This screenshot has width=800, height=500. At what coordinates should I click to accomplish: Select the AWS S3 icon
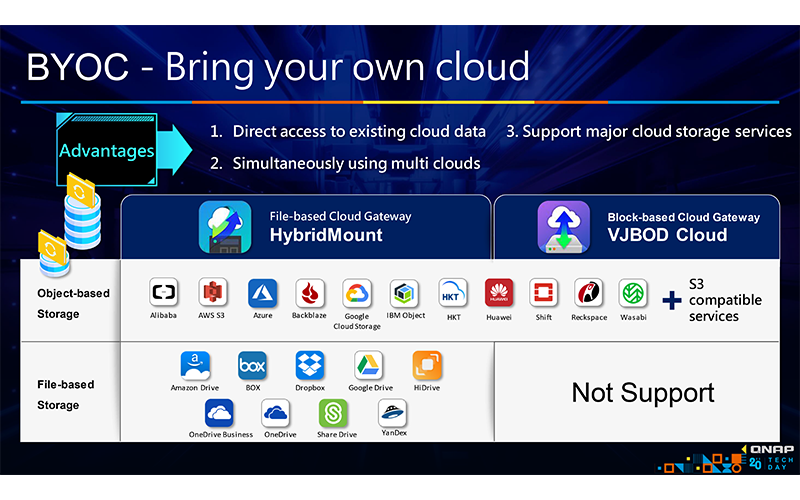pyautogui.click(x=212, y=292)
